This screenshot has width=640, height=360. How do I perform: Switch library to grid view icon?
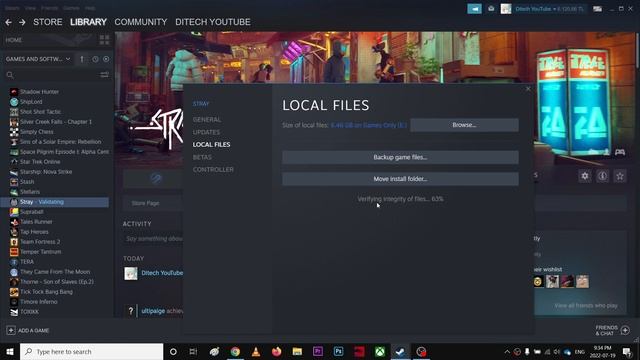pyautogui.click(x=104, y=40)
